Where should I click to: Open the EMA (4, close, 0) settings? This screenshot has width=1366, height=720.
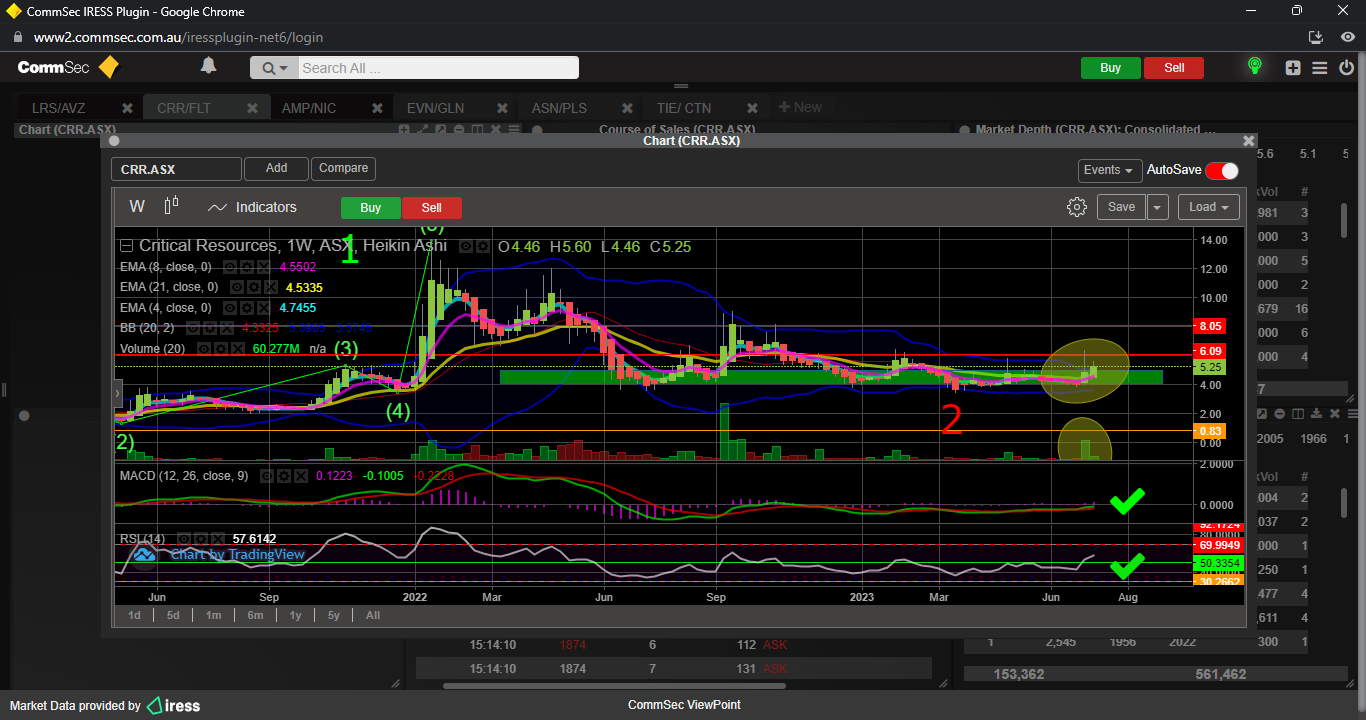(246, 308)
